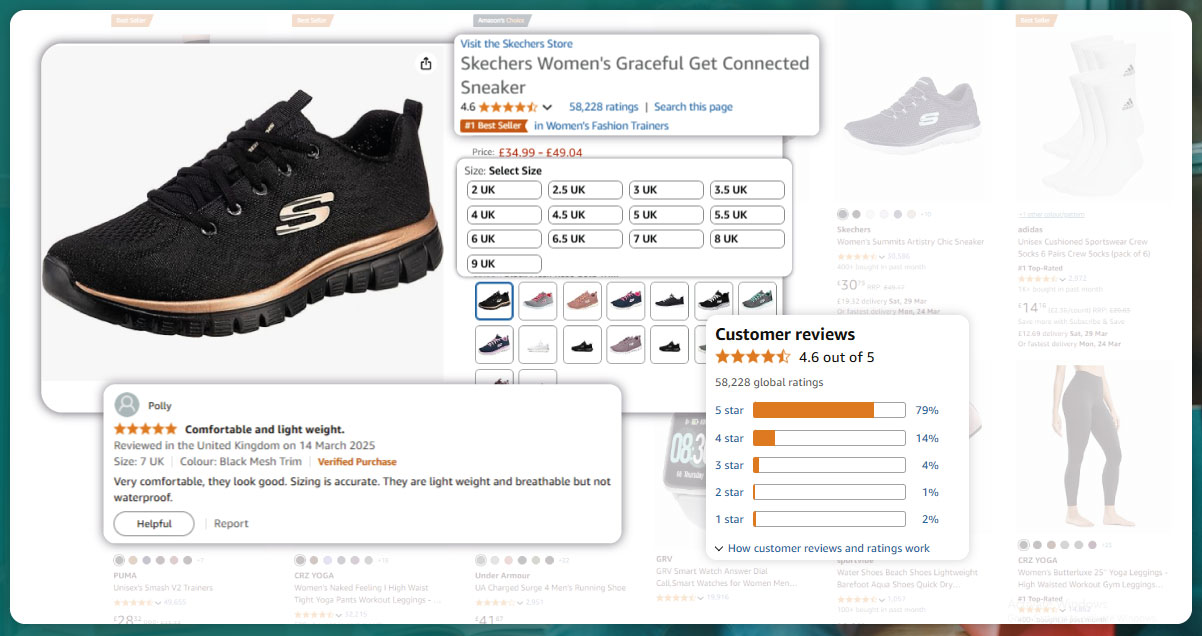Select the highlighted black rose-gold shoe swatch

pos(494,301)
